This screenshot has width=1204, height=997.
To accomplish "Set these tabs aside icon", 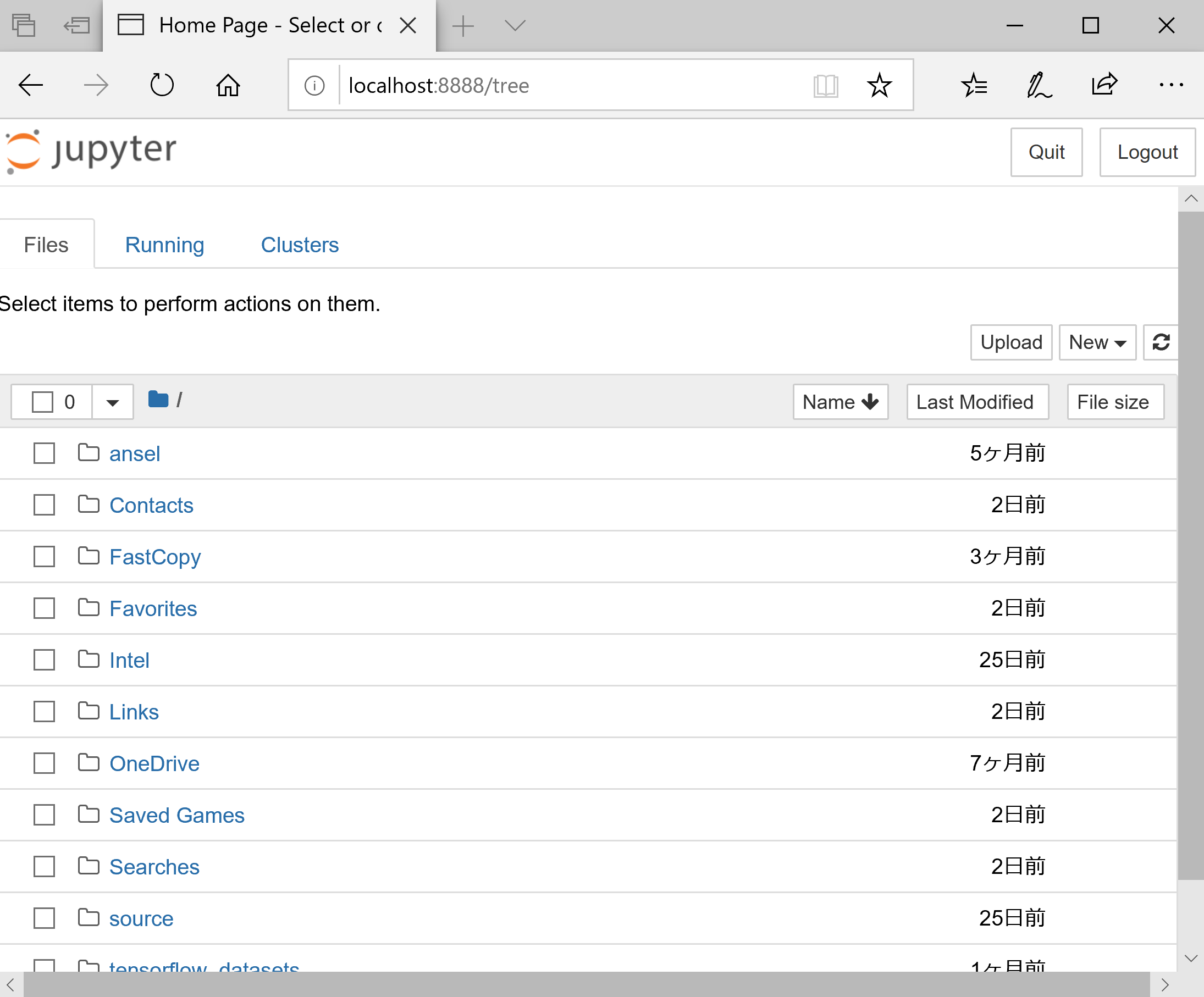I will click(76, 25).
